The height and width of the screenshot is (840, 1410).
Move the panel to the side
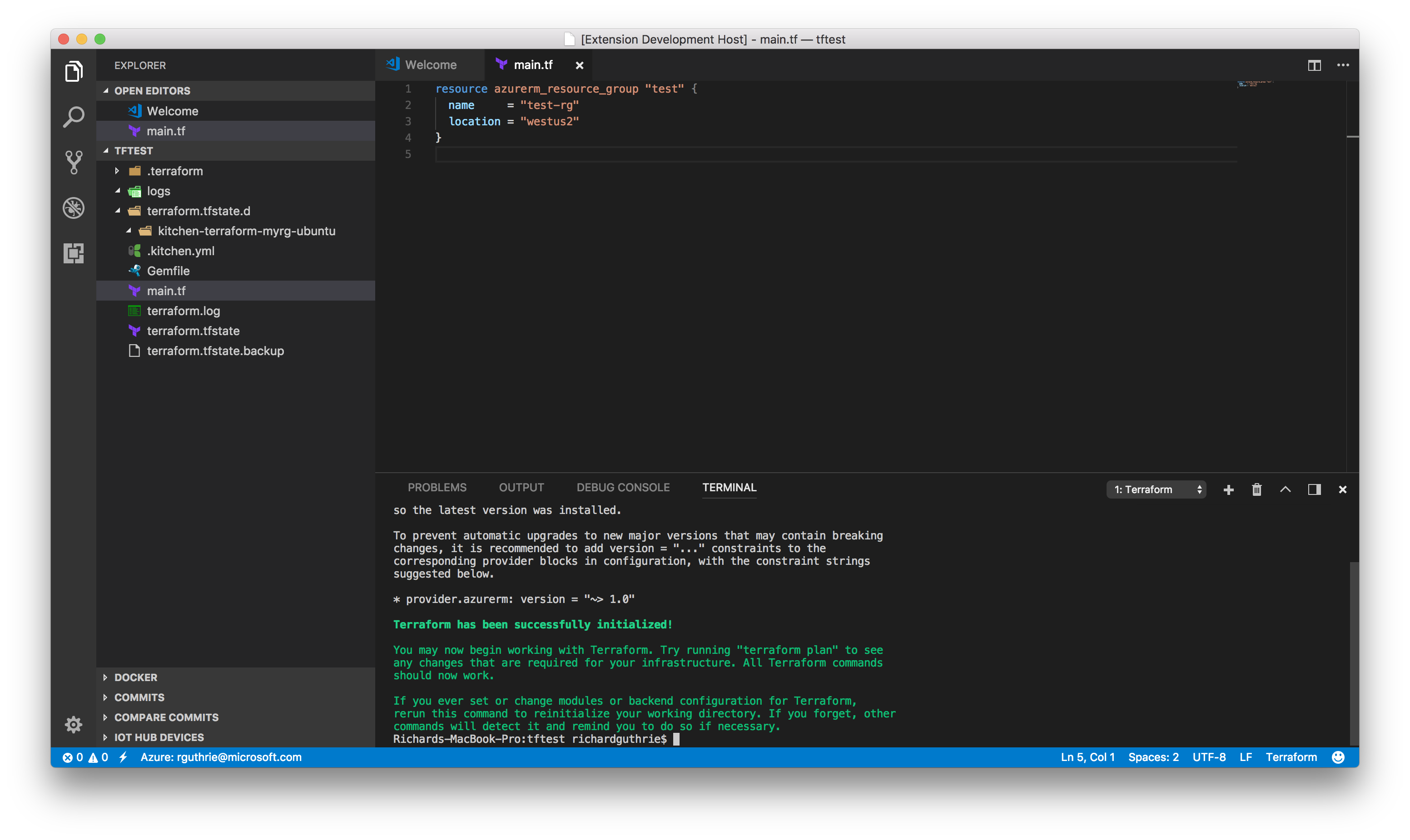click(1314, 489)
